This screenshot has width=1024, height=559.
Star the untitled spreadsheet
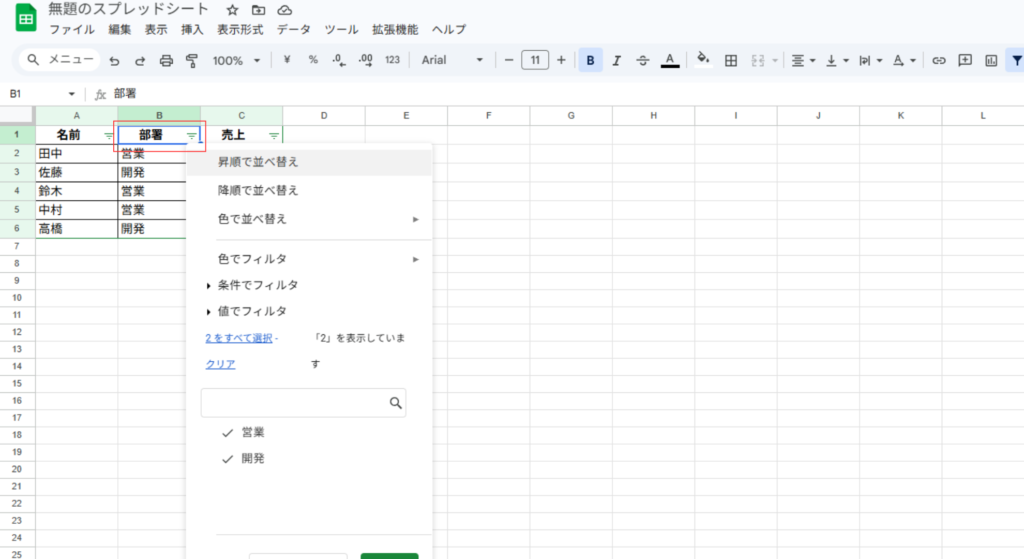tap(232, 10)
